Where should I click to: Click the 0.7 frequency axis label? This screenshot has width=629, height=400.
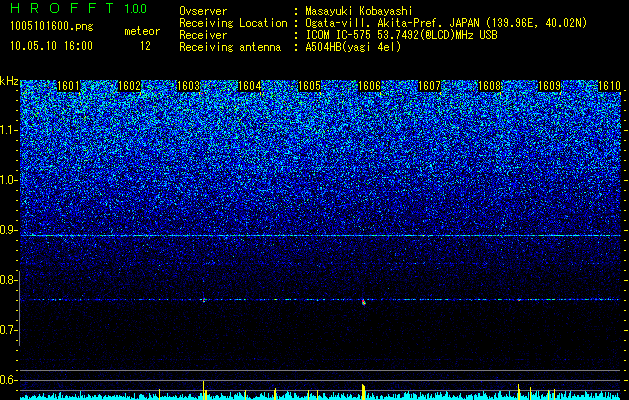8,330
